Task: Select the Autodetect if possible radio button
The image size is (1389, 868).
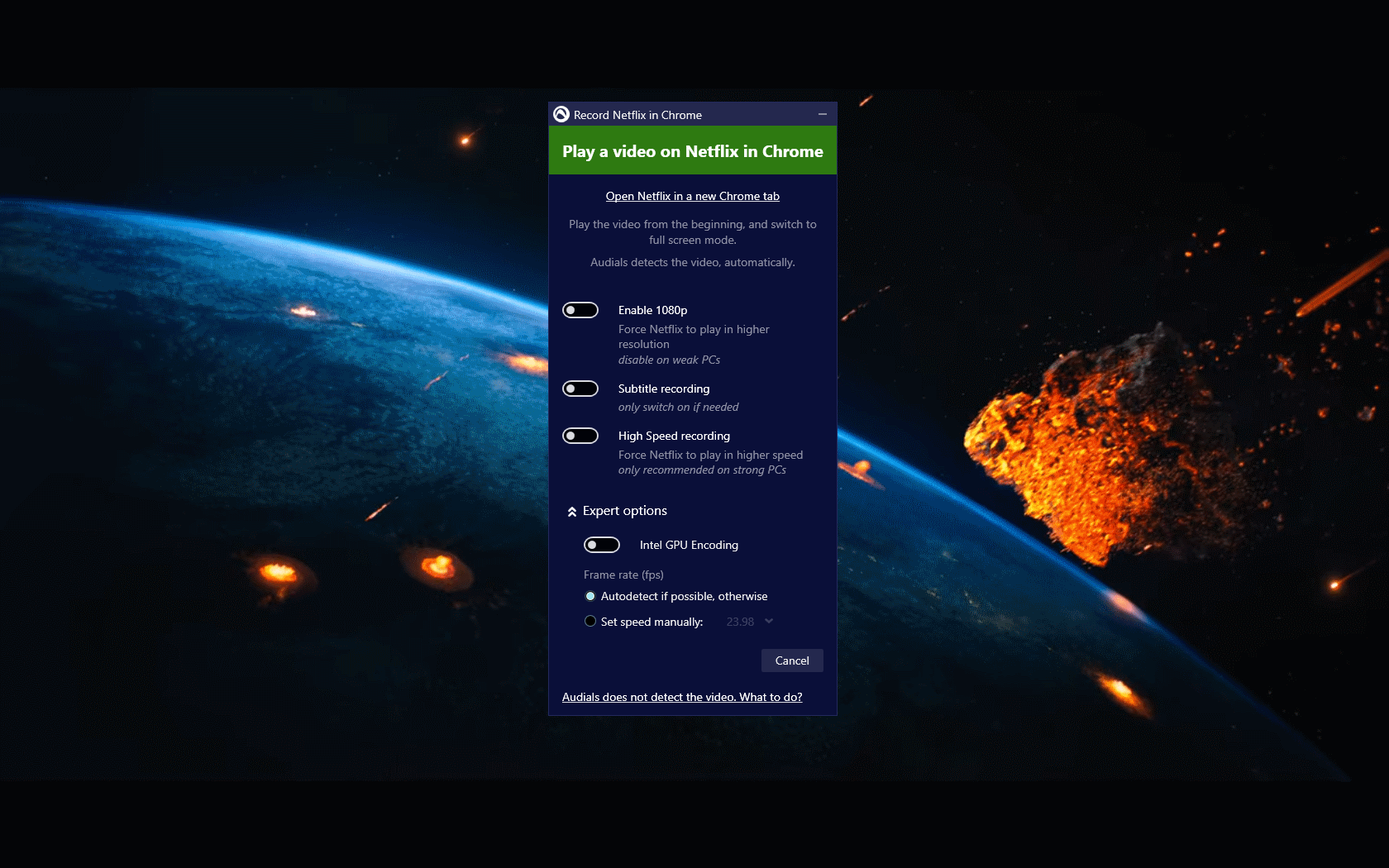Action: [x=590, y=596]
